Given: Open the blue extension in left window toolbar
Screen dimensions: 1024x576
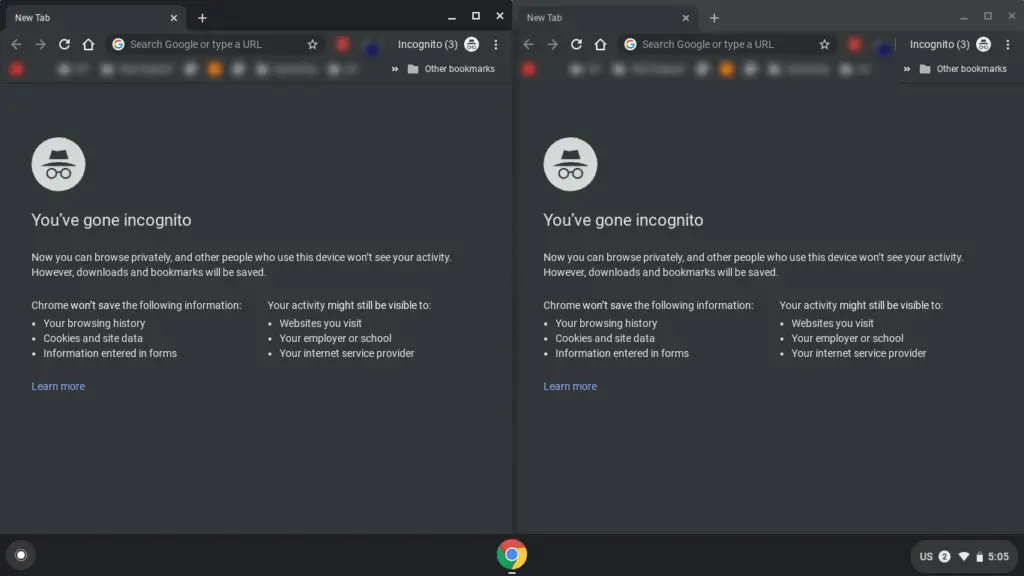Looking at the screenshot, I should (372, 47).
